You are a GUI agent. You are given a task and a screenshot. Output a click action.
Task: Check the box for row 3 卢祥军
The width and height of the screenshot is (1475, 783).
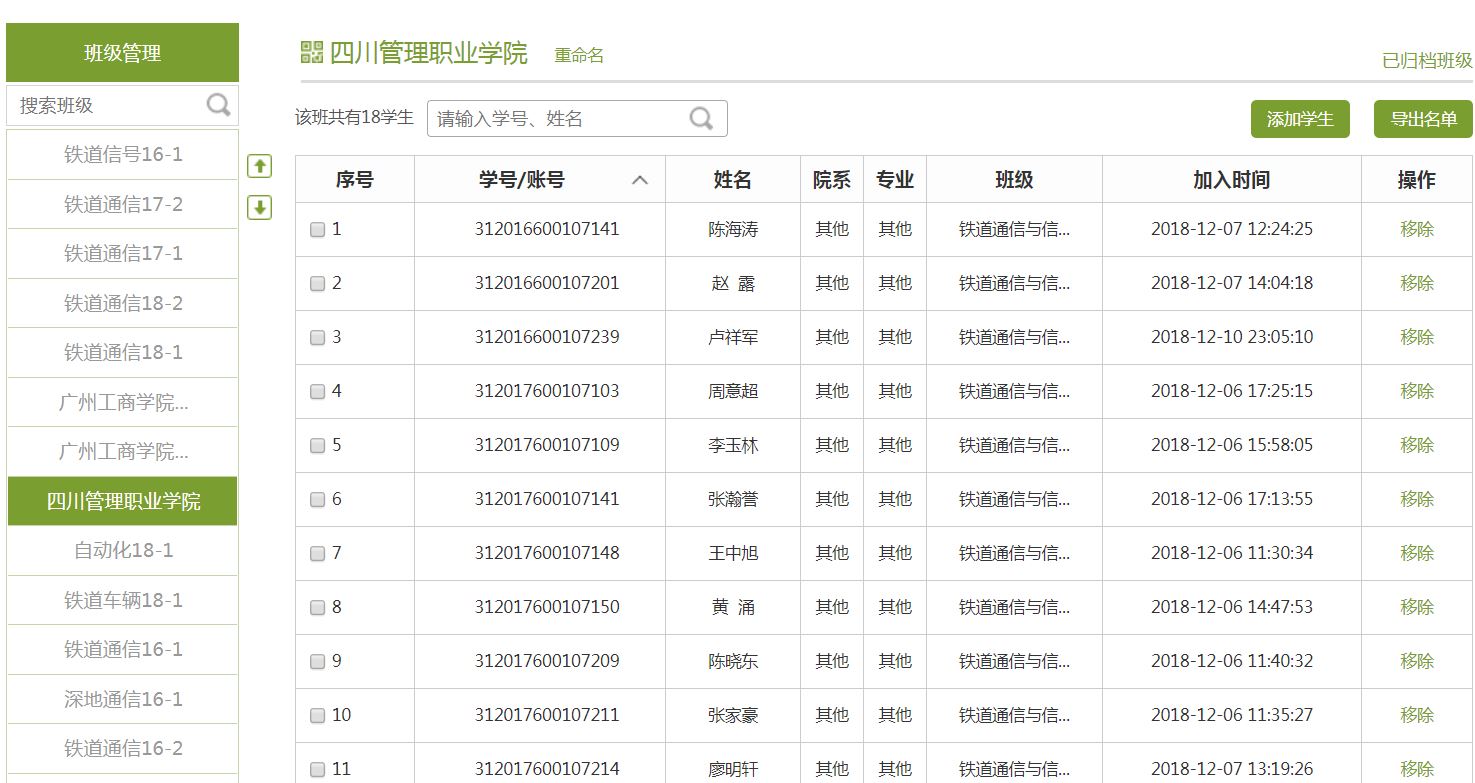[317, 337]
